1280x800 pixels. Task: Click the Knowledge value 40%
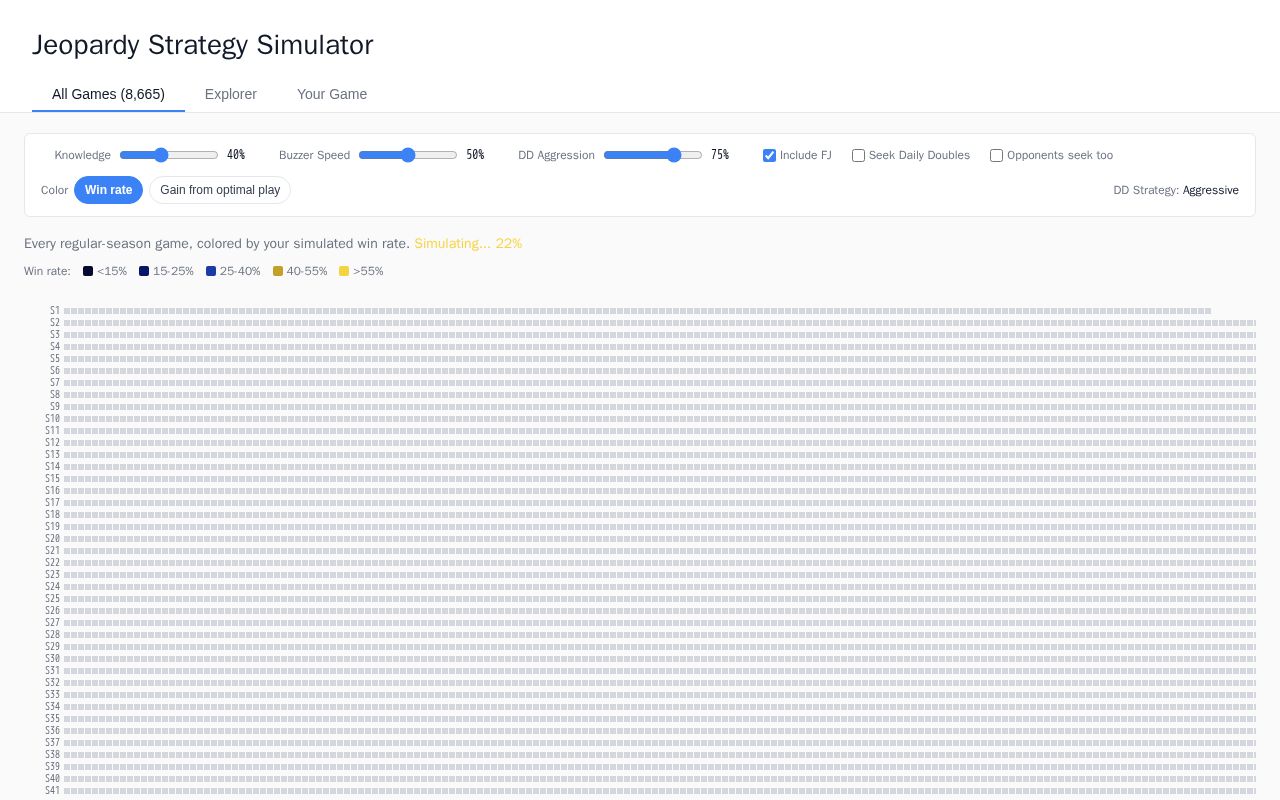236,155
